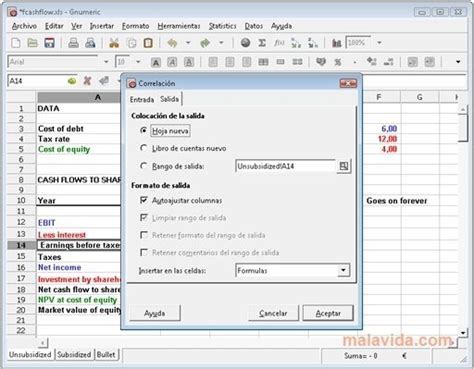Click the Cancelar button

point(273,313)
